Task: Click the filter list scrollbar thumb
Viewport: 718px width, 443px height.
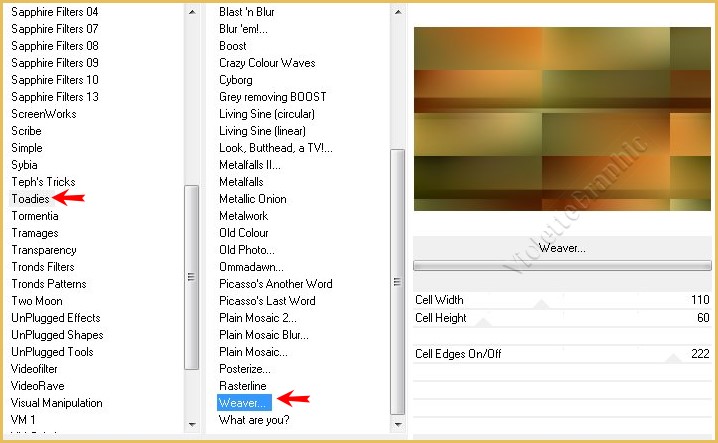Action: [x=397, y=280]
